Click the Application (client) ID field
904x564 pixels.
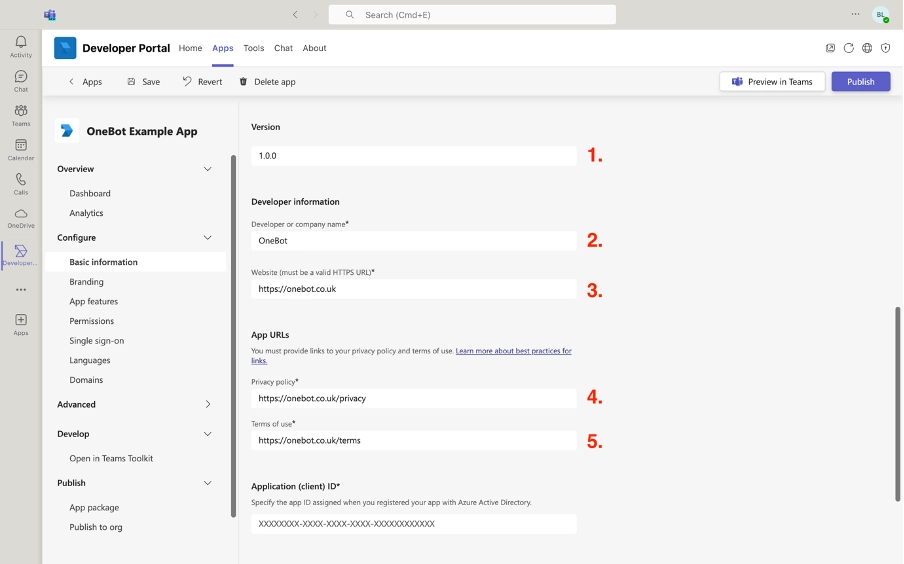pos(414,524)
